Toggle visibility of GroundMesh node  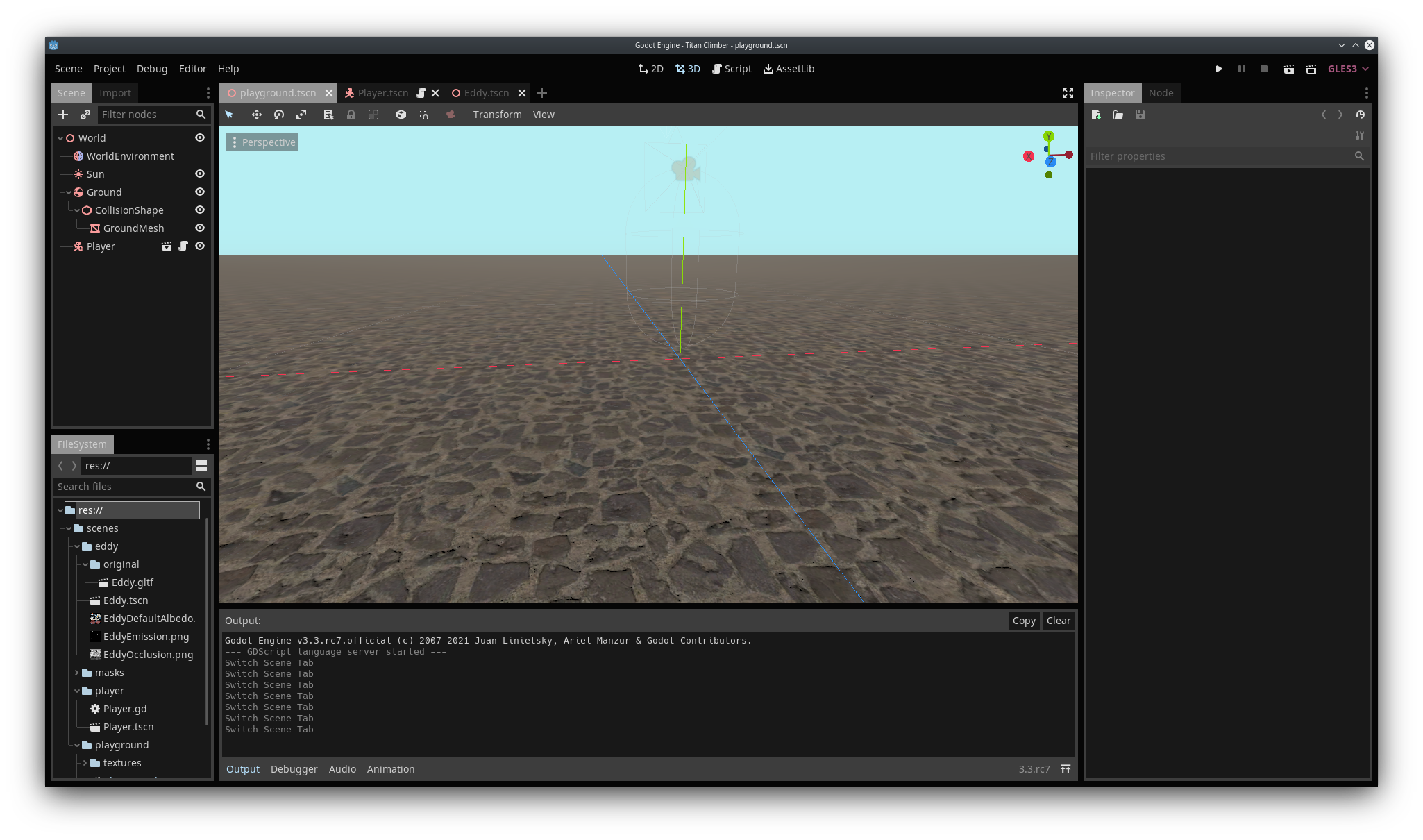200,228
